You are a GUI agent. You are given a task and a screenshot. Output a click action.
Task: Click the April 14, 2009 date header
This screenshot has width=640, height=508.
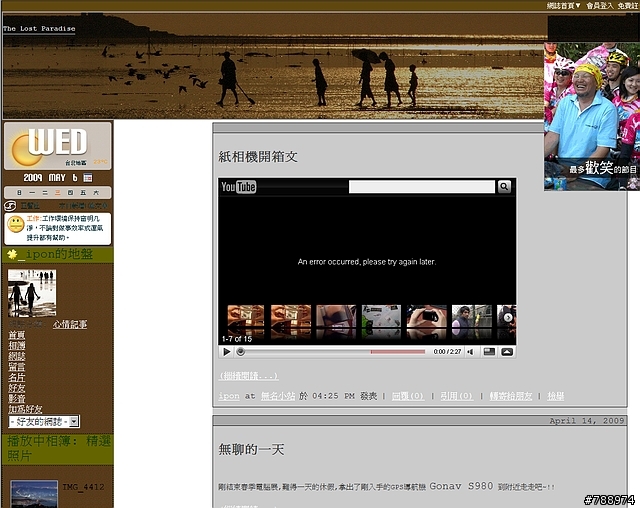click(587, 421)
